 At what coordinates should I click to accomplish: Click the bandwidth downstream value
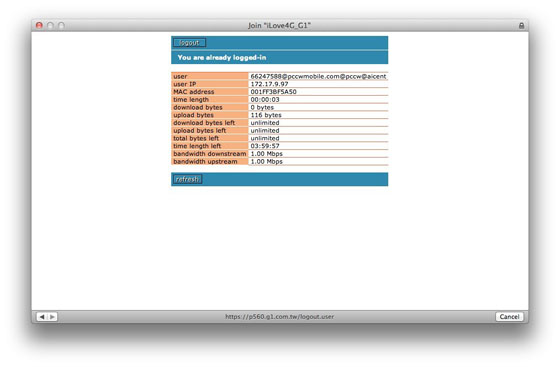(266, 154)
